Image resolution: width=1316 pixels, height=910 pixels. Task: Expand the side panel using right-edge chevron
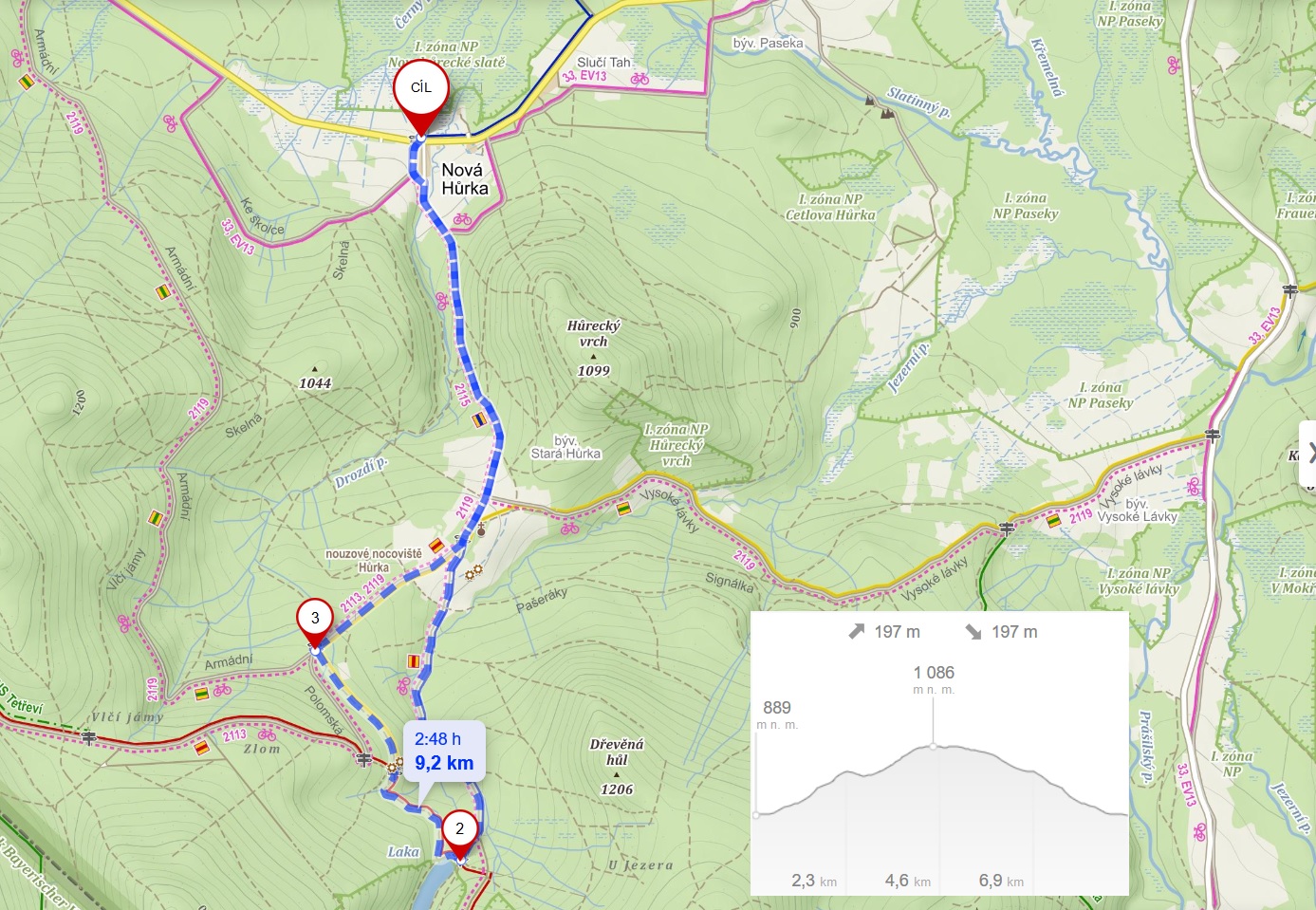(1309, 454)
